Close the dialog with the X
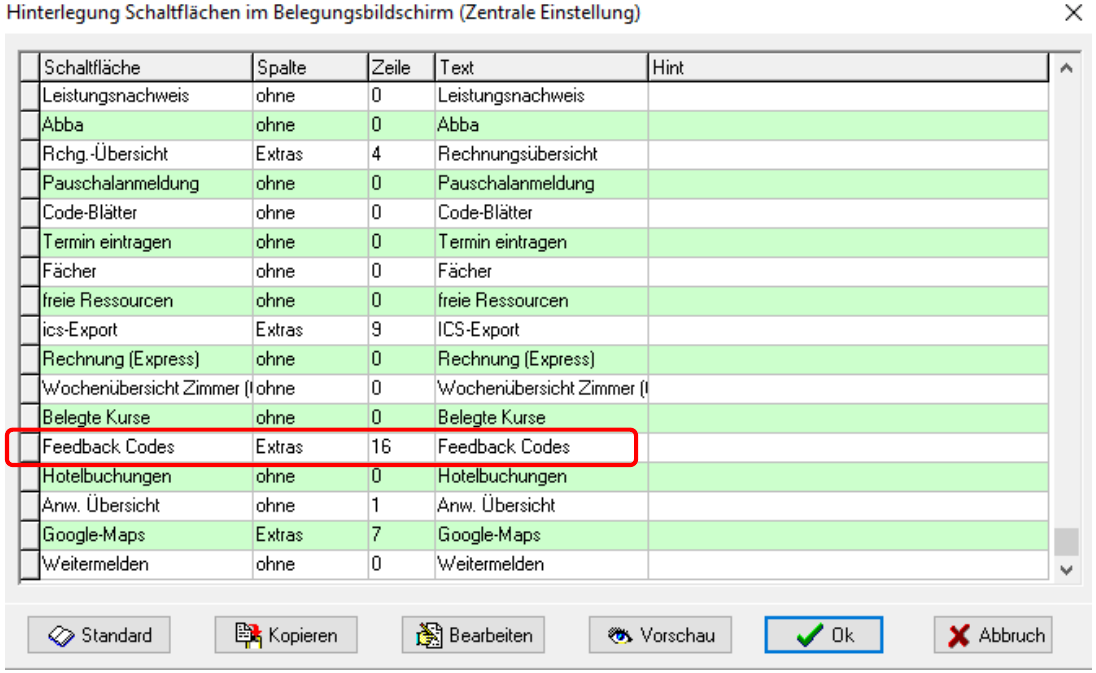This screenshot has height=673, width=1096. point(1074,13)
